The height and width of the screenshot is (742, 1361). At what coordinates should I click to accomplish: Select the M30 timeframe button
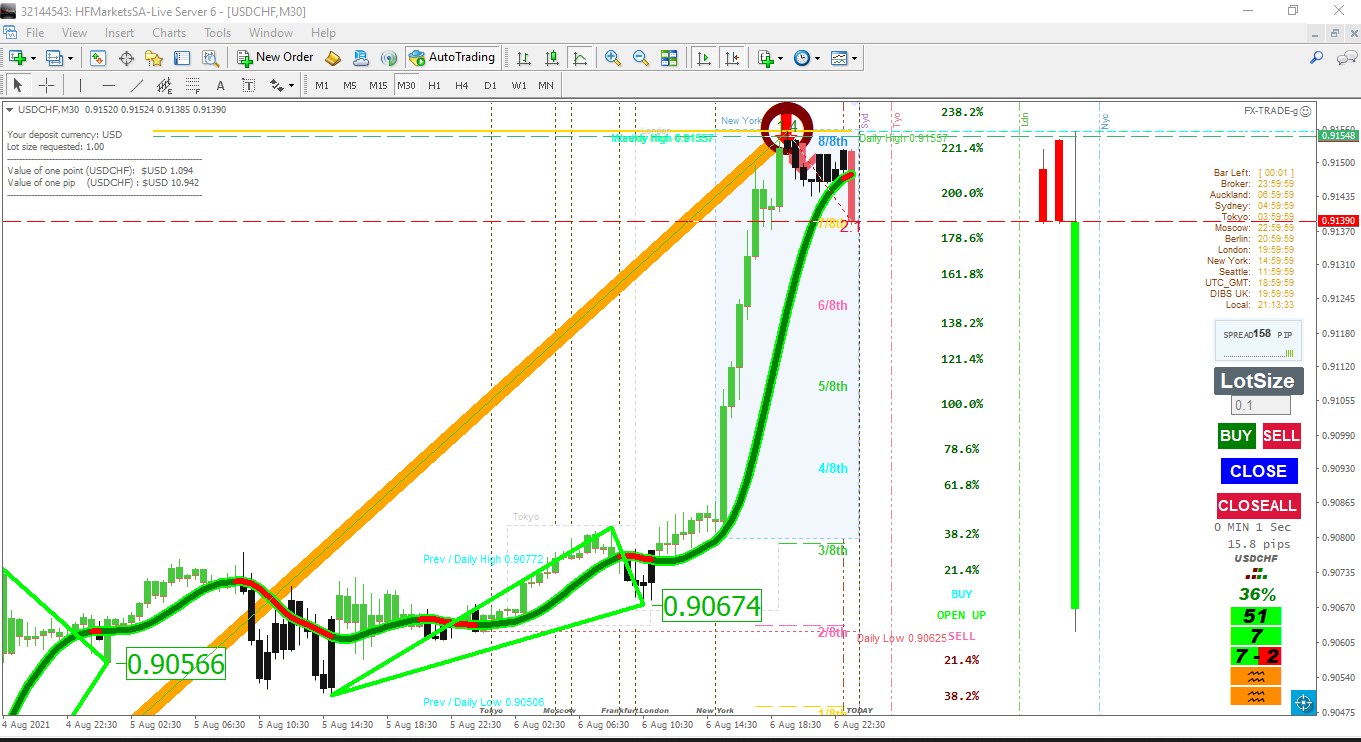(x=406, y=85)
